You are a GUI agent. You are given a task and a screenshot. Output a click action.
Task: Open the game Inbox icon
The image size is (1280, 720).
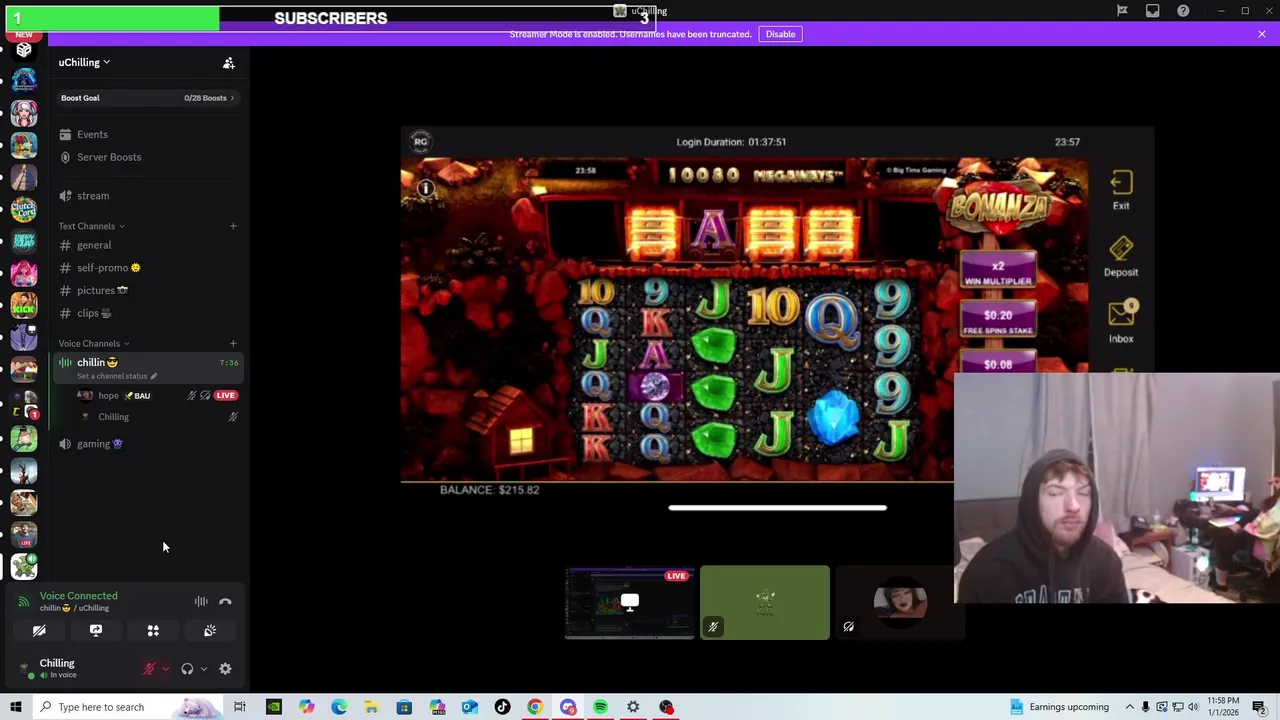[x=1121, y=322]
